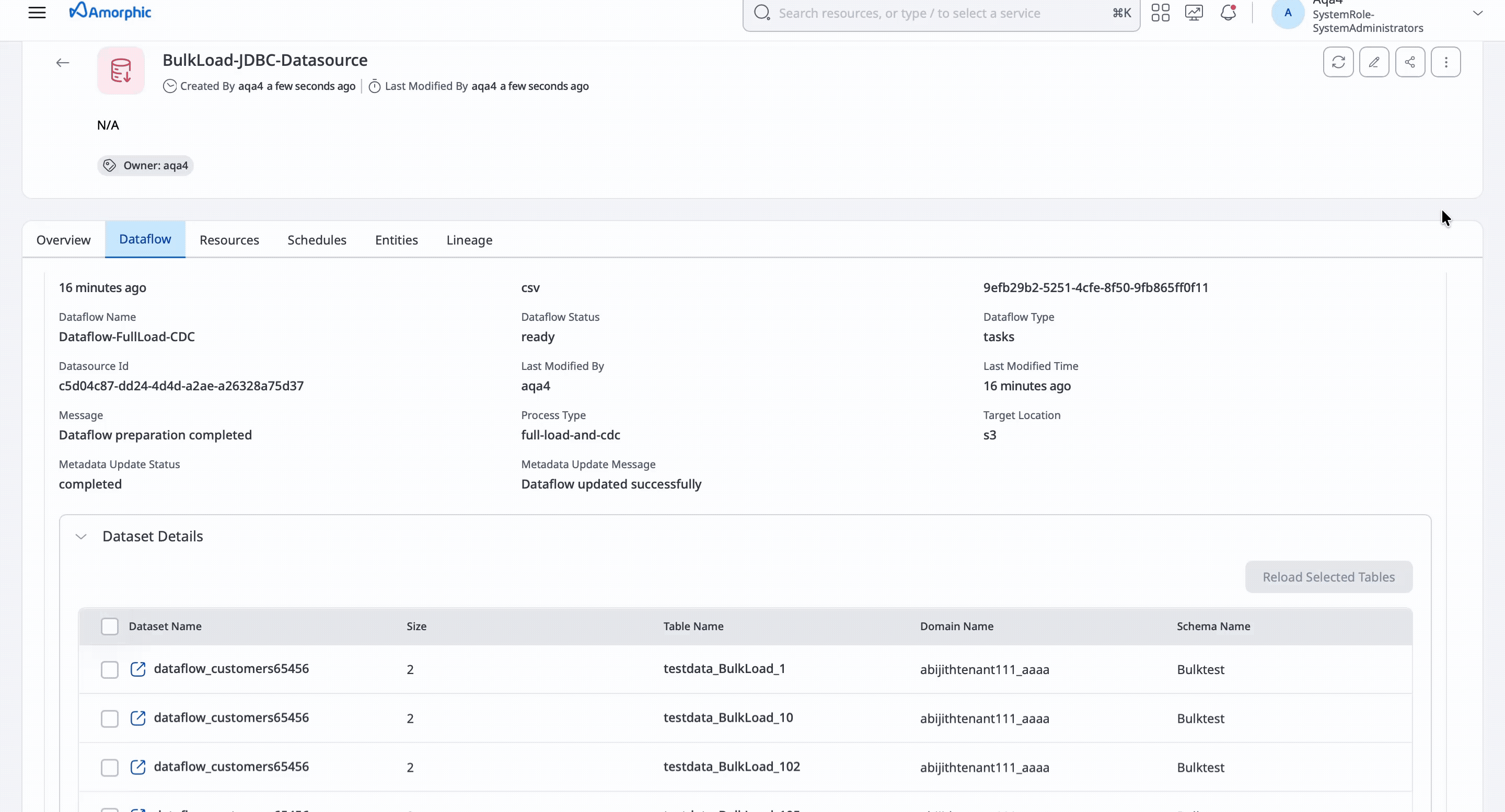Open dataflow_customers65456 link in BulkLoad_102 row

[231, 767]
